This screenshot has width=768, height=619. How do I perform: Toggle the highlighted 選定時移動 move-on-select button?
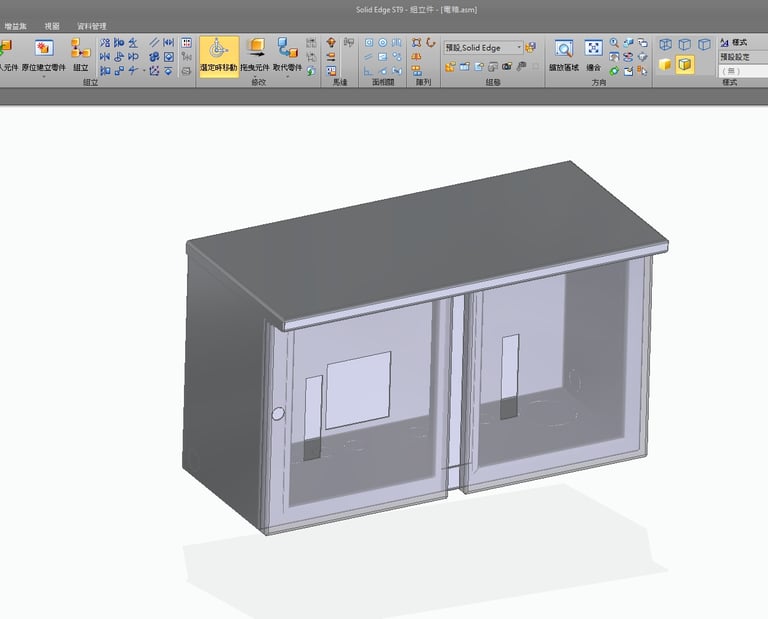click(x=219, y=55)
